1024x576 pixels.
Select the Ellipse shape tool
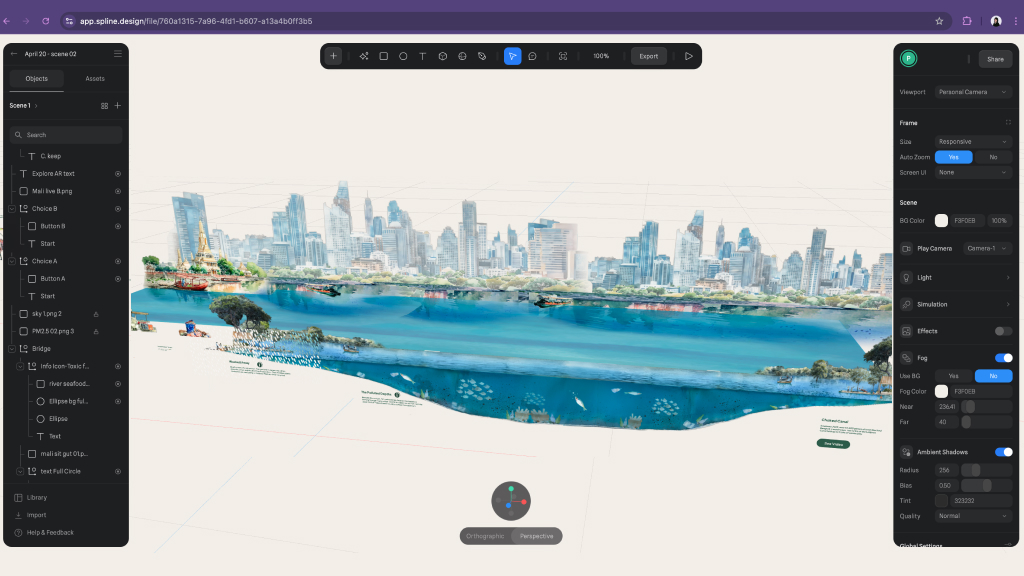point(403,56)
